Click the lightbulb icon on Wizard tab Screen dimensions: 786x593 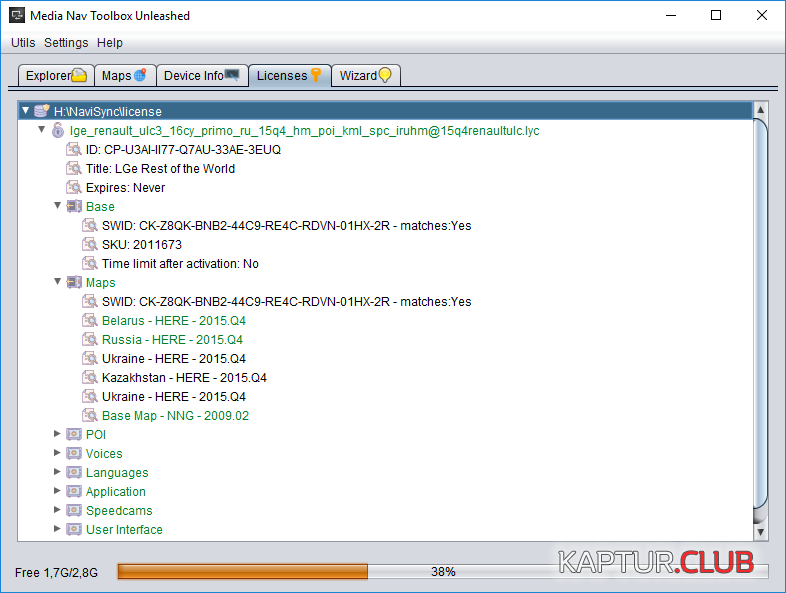pyautogui.click(x=385, y=75)
